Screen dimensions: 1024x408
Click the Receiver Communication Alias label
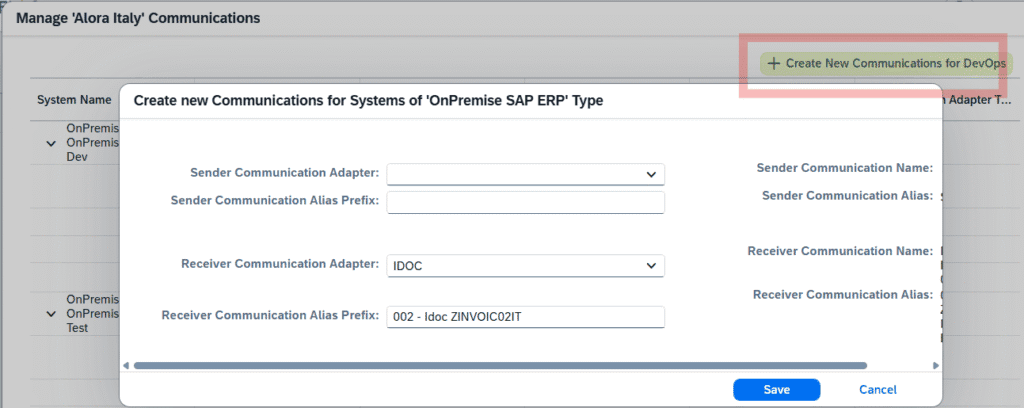point(842,294)
